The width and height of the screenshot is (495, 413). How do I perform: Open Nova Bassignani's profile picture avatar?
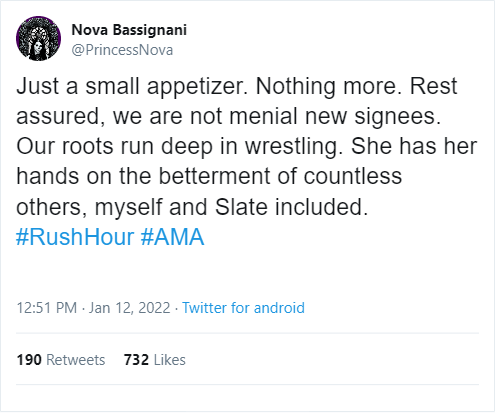click(38, 38)
